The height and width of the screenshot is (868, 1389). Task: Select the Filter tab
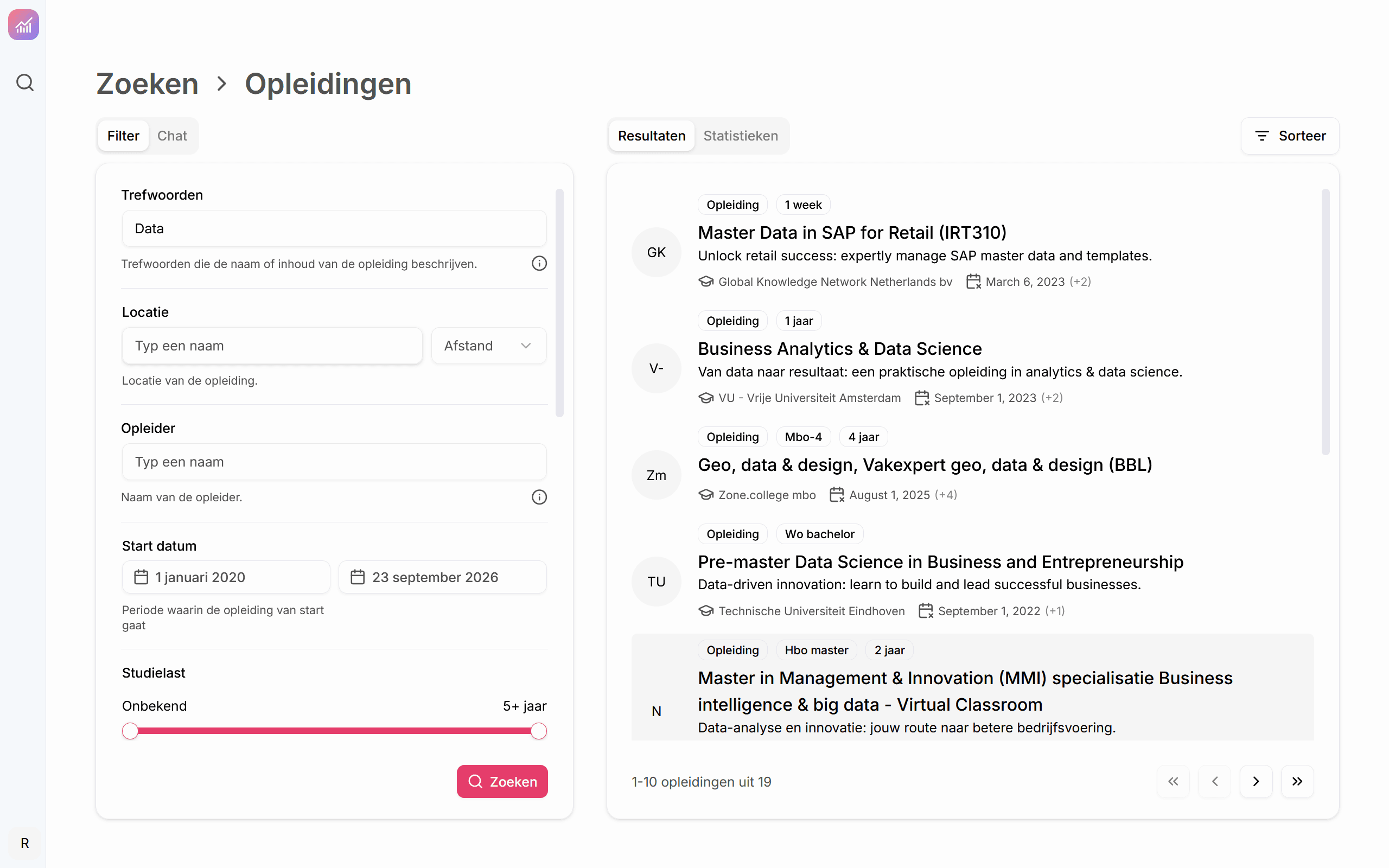pyautogui.click(x=123, y=136)
